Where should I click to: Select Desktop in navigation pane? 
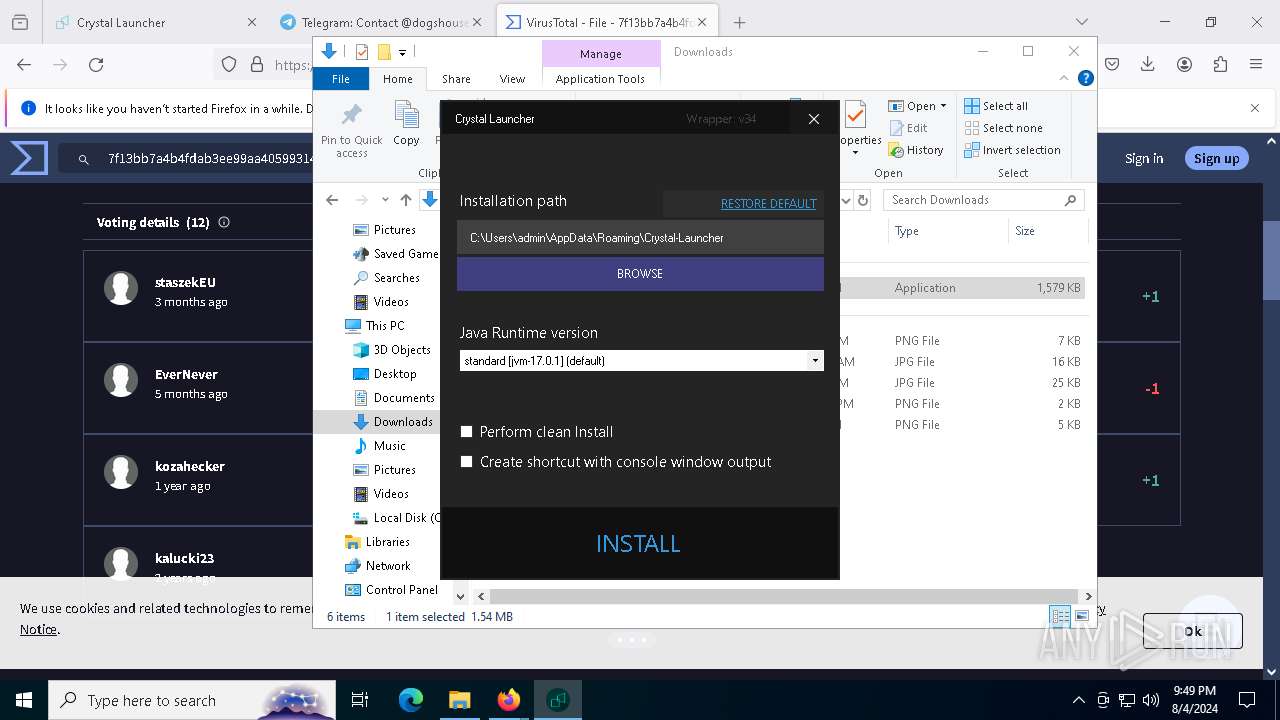[385, 374]
